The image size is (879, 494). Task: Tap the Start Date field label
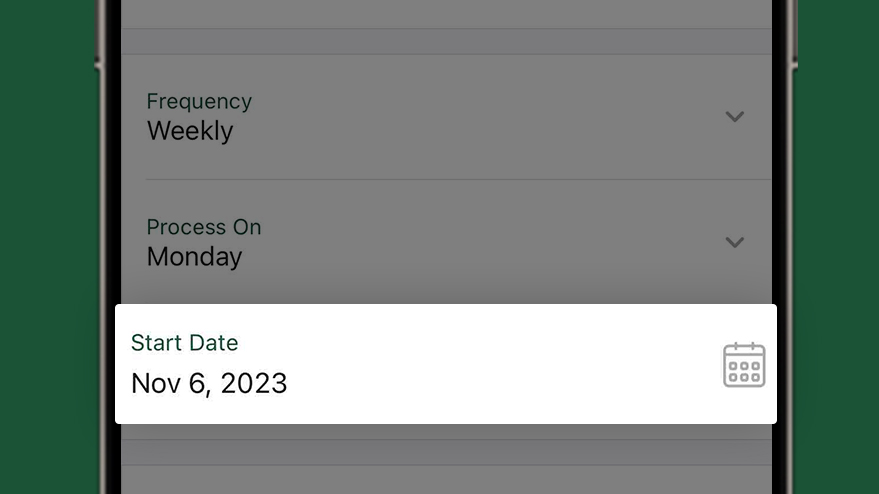click(x=184, y=343)
